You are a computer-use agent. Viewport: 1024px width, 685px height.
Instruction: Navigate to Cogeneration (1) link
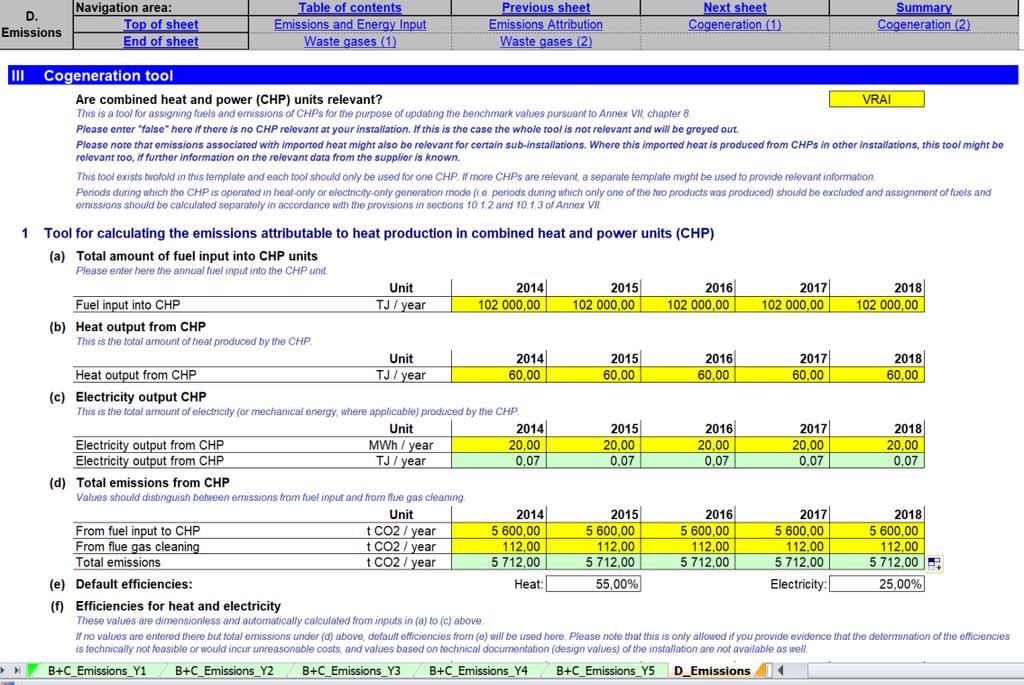(x=735, y=25)
